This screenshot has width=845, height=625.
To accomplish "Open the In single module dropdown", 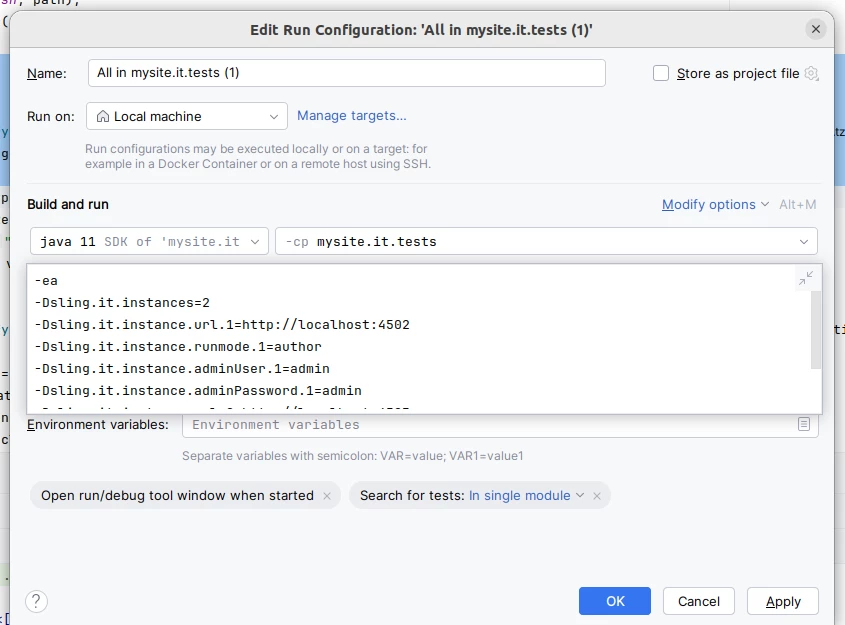I will click(x=526, y=496).
